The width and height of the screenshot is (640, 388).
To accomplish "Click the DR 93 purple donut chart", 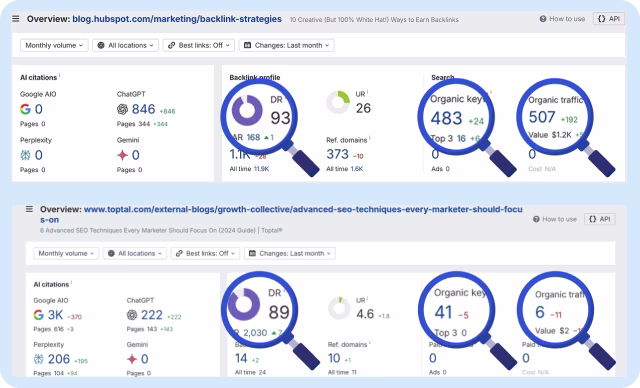I will point(247,110).
